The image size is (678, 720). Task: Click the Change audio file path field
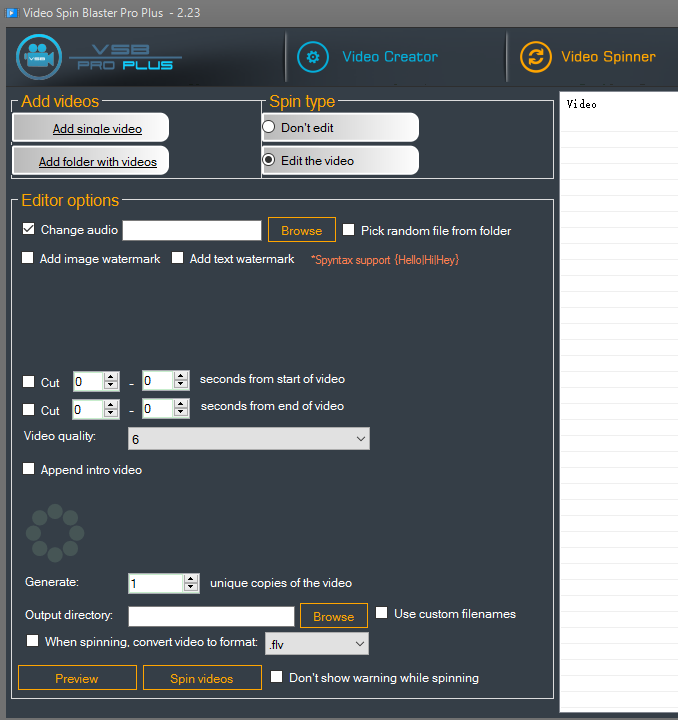192,230
